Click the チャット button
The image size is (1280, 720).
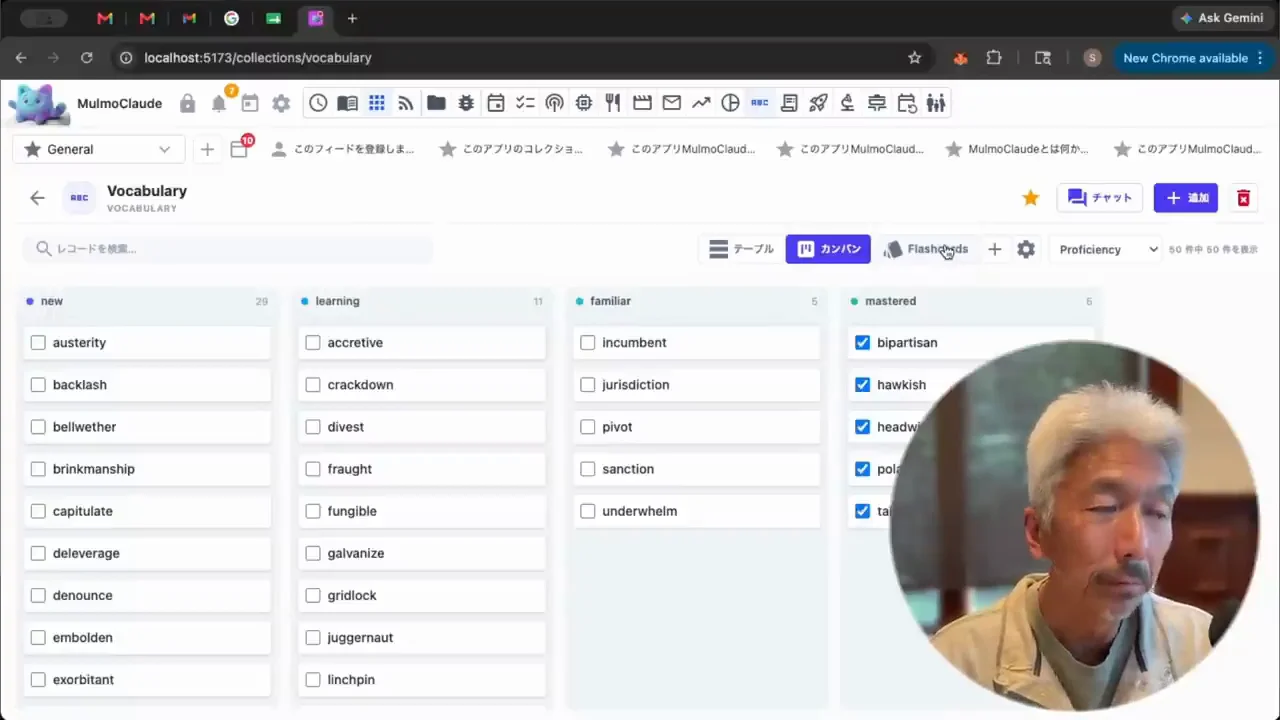point(1100,198)
